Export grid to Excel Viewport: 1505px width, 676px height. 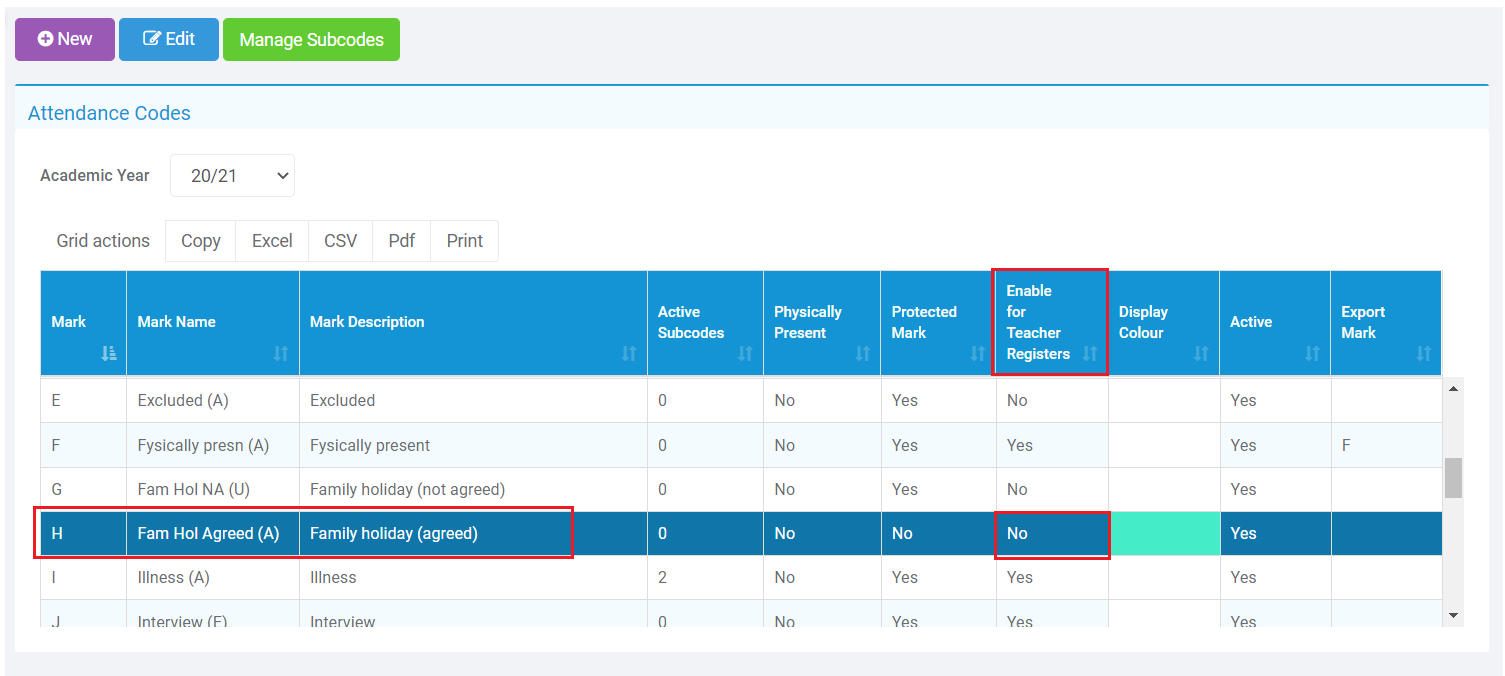point(272,241)
